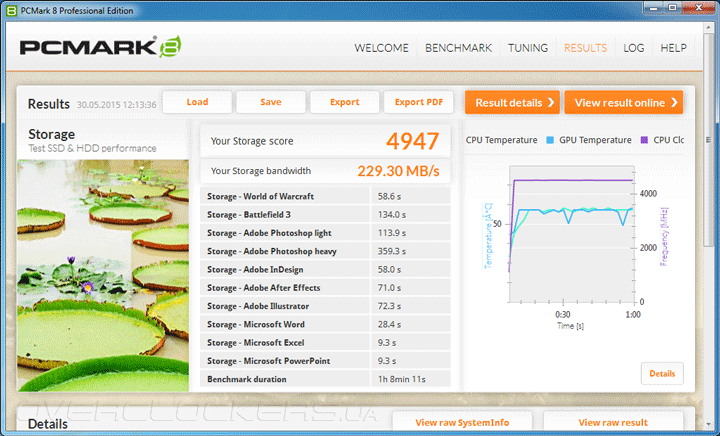Click the scrollbar up arrow

click(708, 27)
